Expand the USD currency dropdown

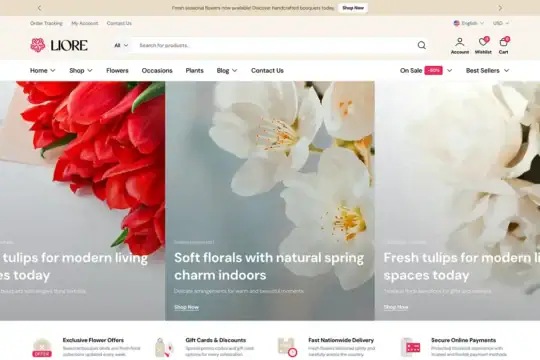(x=501, y=23)
